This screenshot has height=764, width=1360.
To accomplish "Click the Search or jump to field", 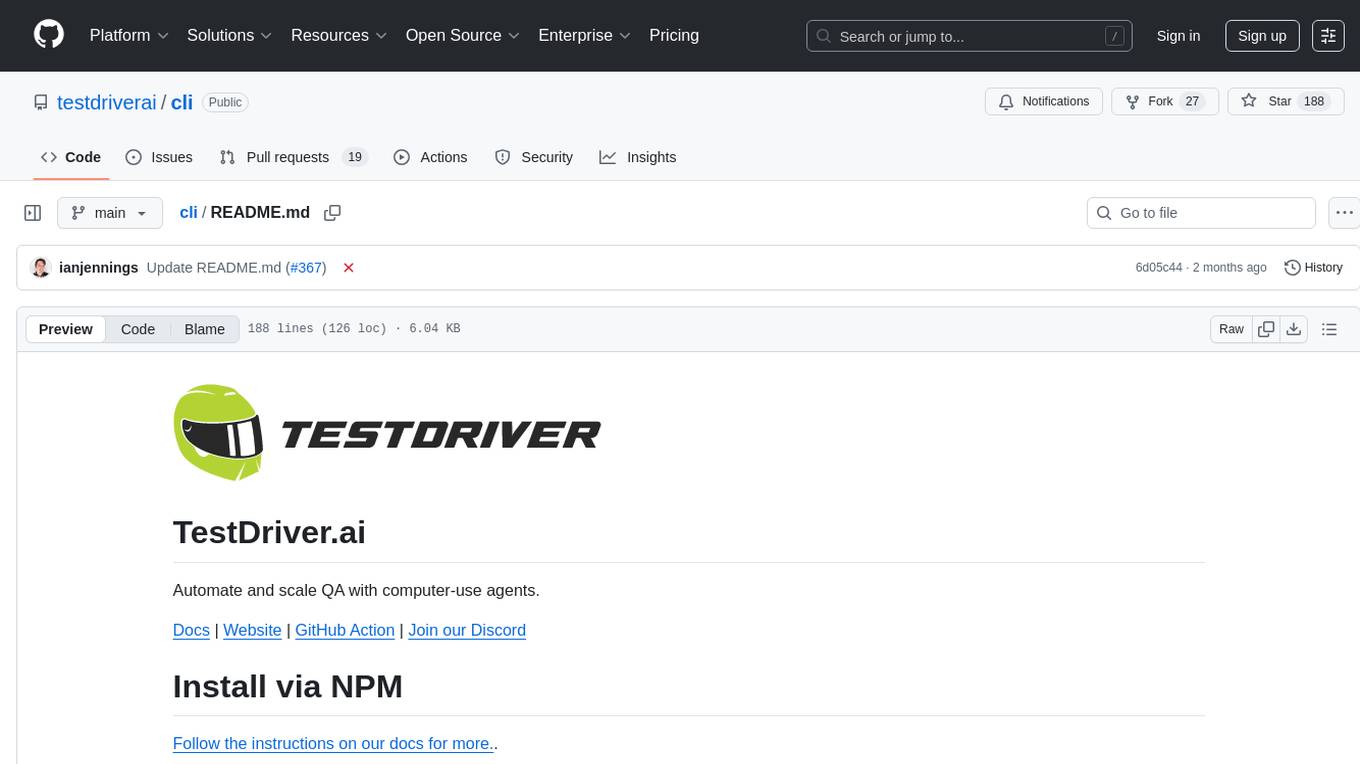I will [969, 36].
